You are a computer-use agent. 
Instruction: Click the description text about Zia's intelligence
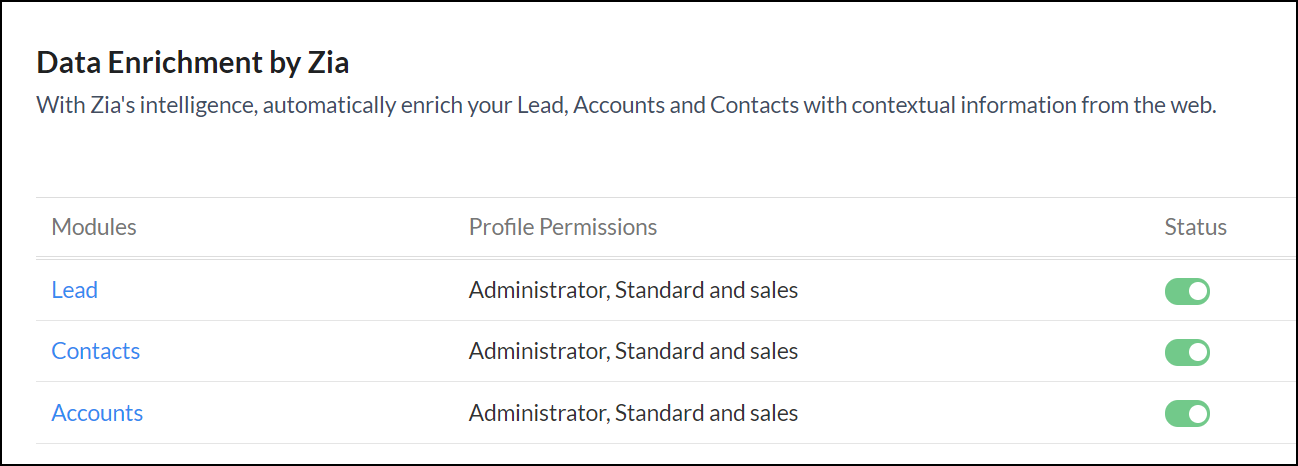coord(626,105)
